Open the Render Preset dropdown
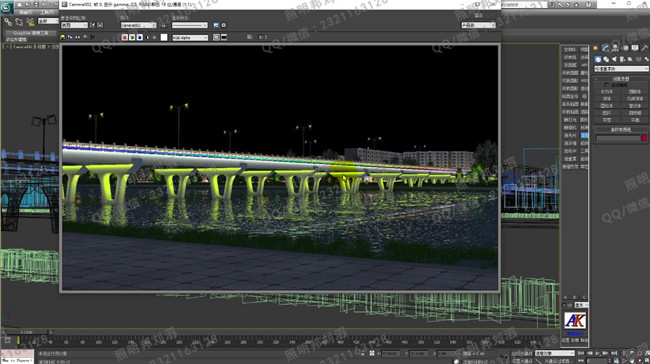This screenshot has width=650, height=364. pos(189,25)
